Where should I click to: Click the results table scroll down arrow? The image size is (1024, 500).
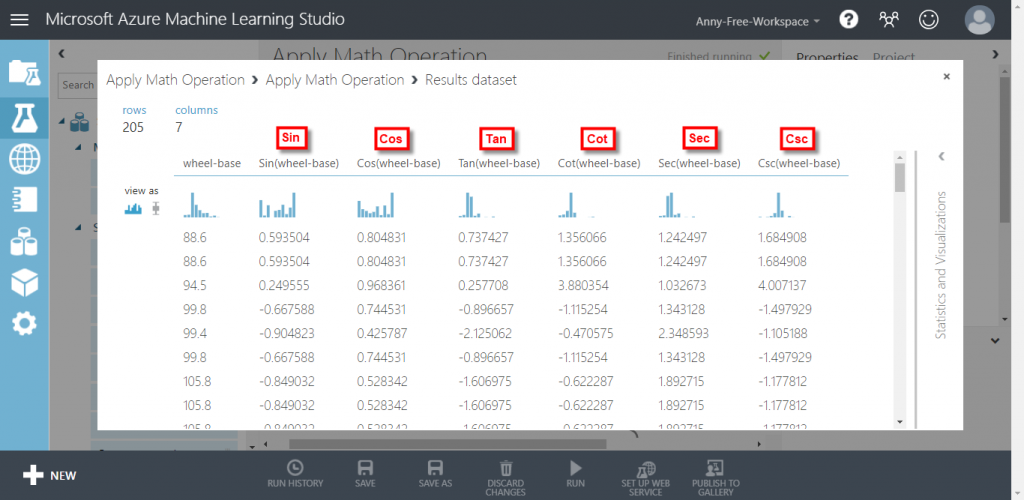900,422
